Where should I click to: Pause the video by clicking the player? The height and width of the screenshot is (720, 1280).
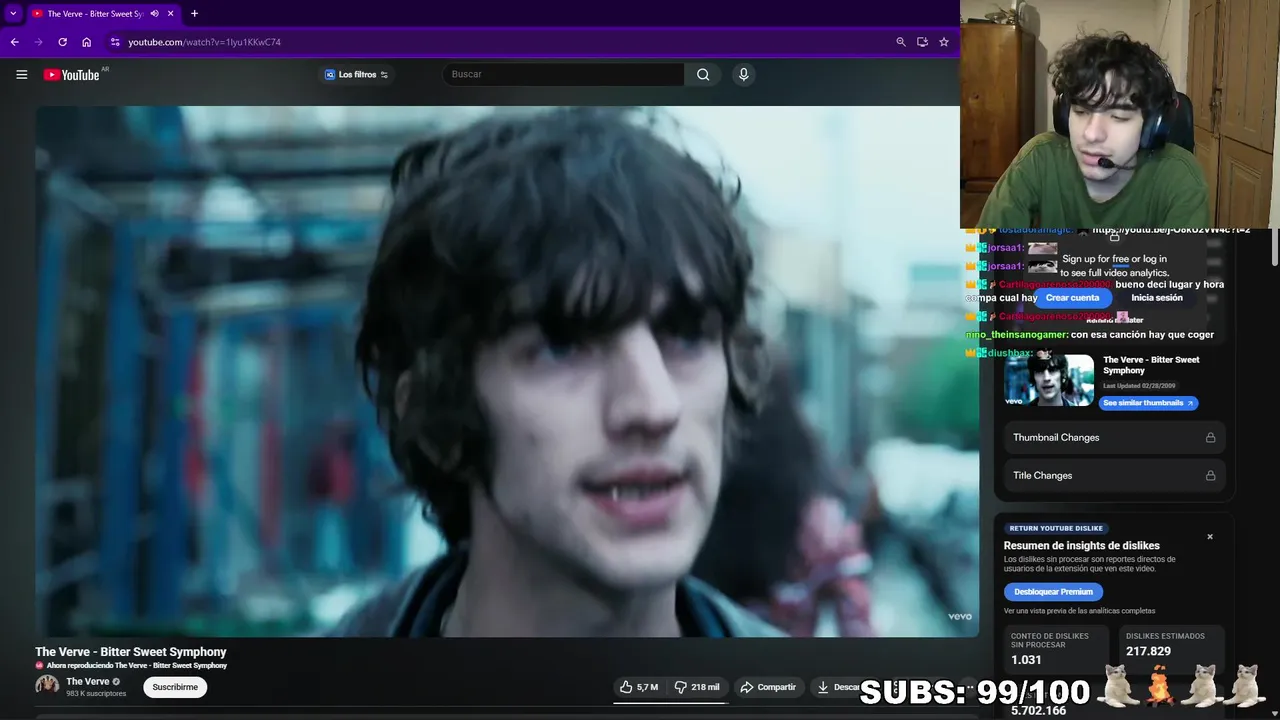point(507,371)
